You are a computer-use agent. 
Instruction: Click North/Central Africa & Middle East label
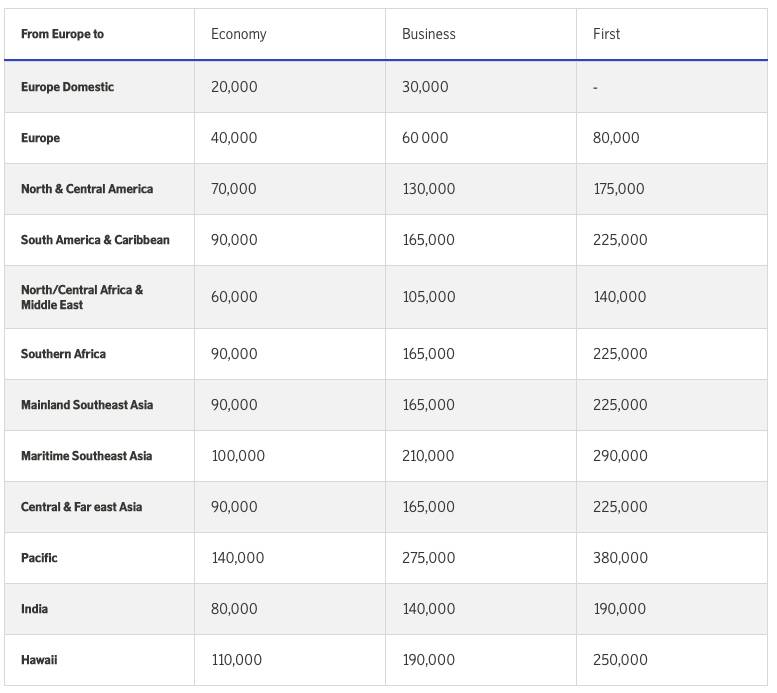82,297
